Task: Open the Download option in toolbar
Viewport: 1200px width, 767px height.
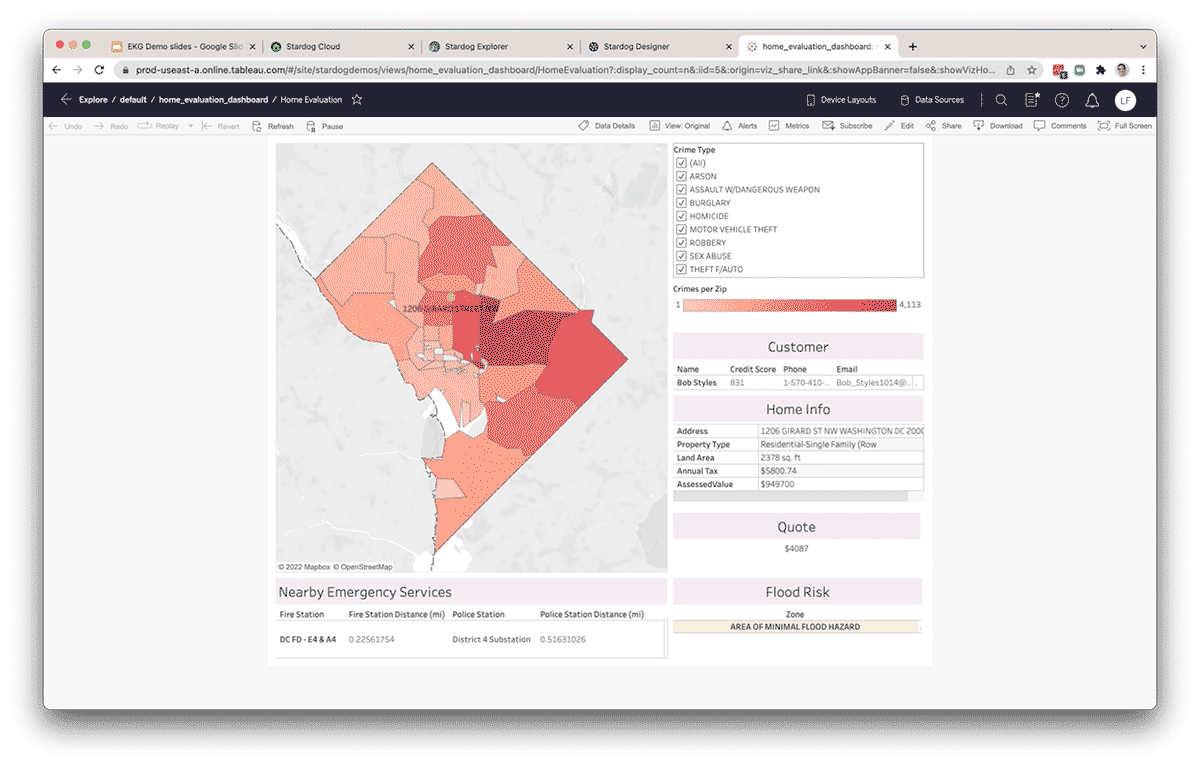Action: [x=998, y=126]
